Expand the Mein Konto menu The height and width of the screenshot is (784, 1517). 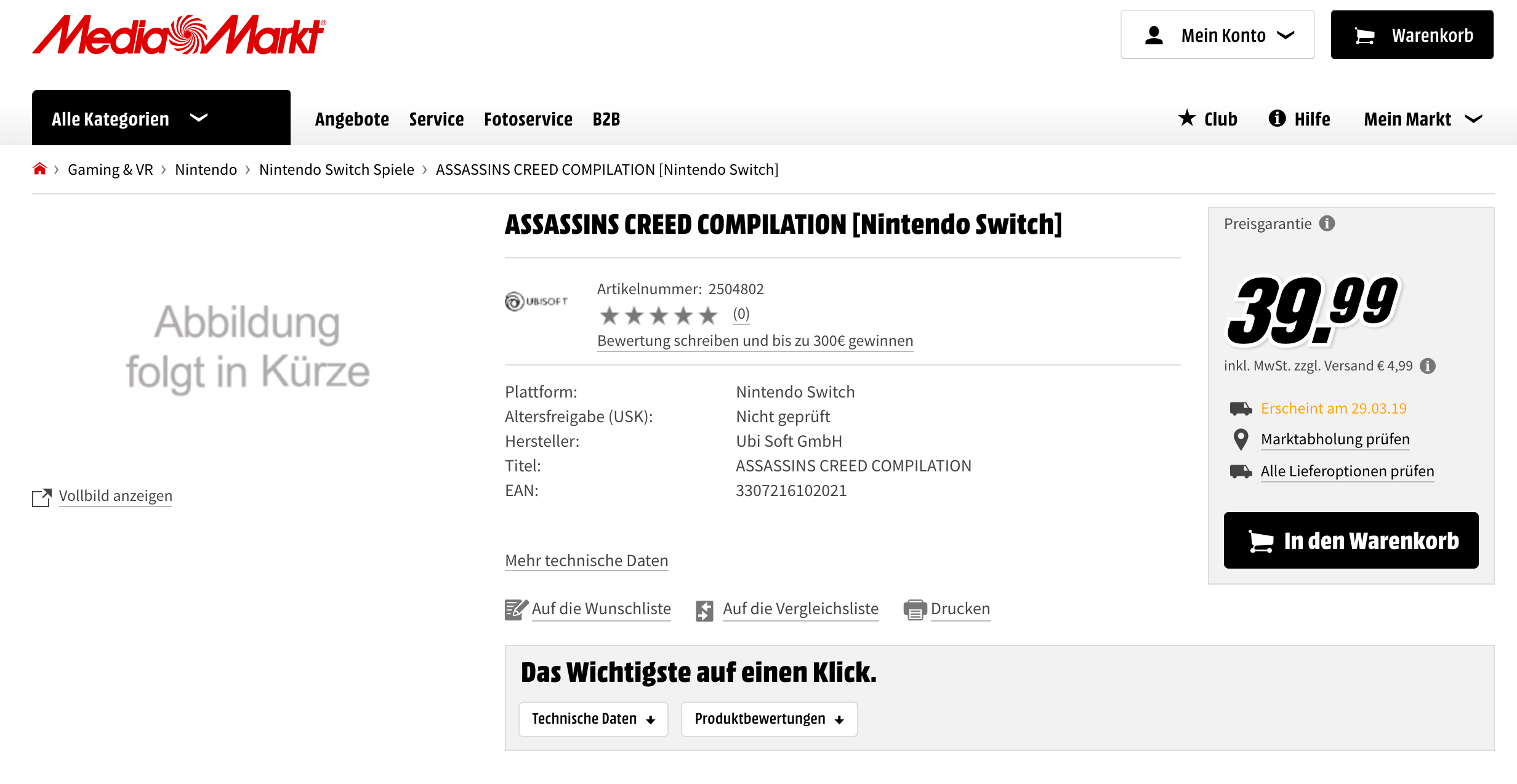click(1218, 35)
